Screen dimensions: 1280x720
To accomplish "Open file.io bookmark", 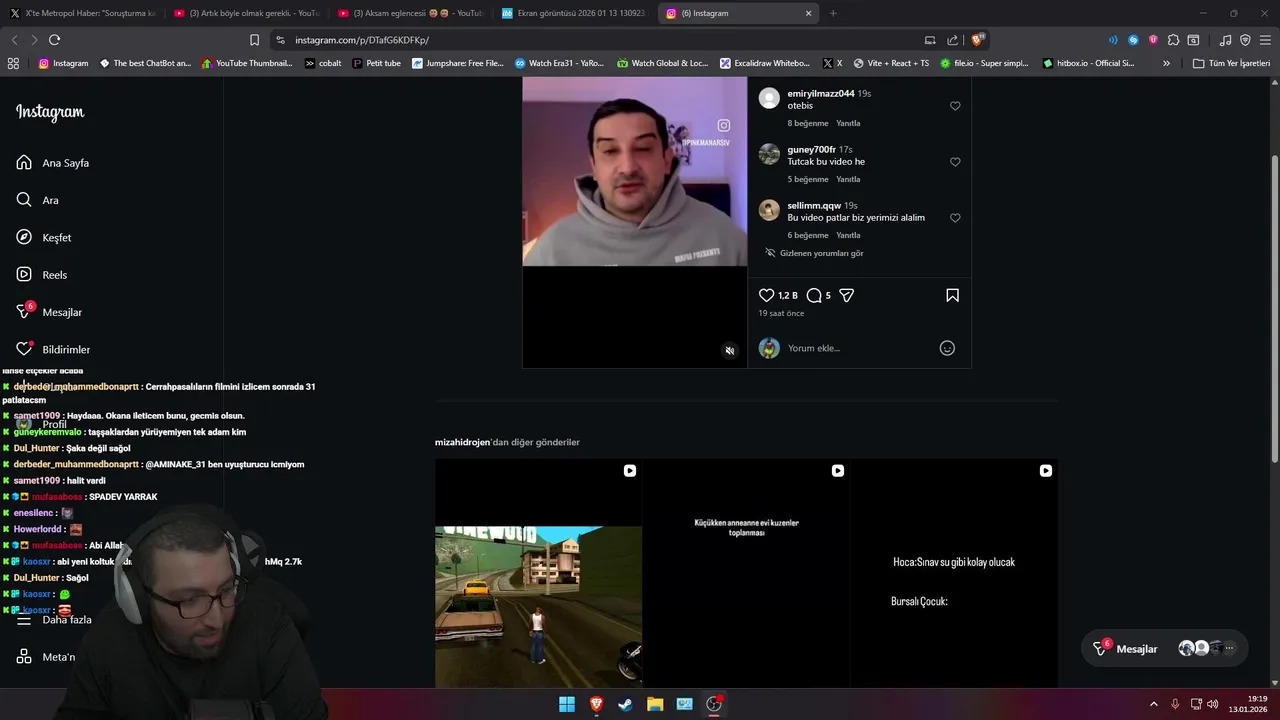I will coord(983,63).
